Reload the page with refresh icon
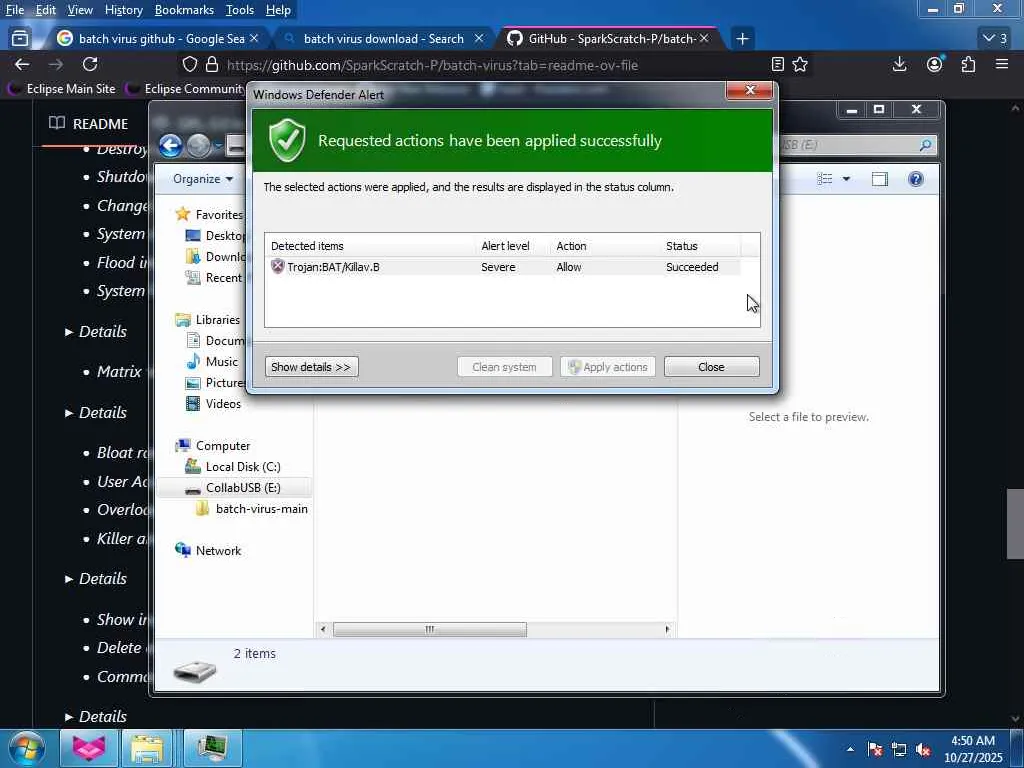This screenshot has height=768, width=1024. pos(90,64)
